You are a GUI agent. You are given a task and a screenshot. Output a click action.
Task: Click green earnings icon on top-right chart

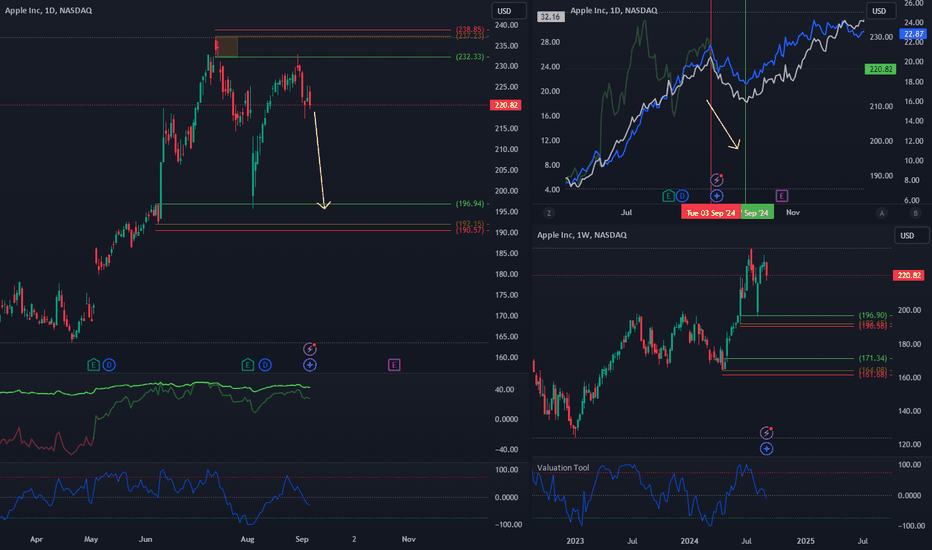coord(668,196)
